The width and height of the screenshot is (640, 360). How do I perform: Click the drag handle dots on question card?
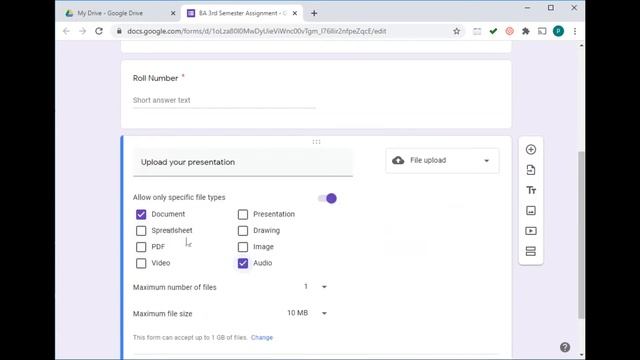coord(316,142)
